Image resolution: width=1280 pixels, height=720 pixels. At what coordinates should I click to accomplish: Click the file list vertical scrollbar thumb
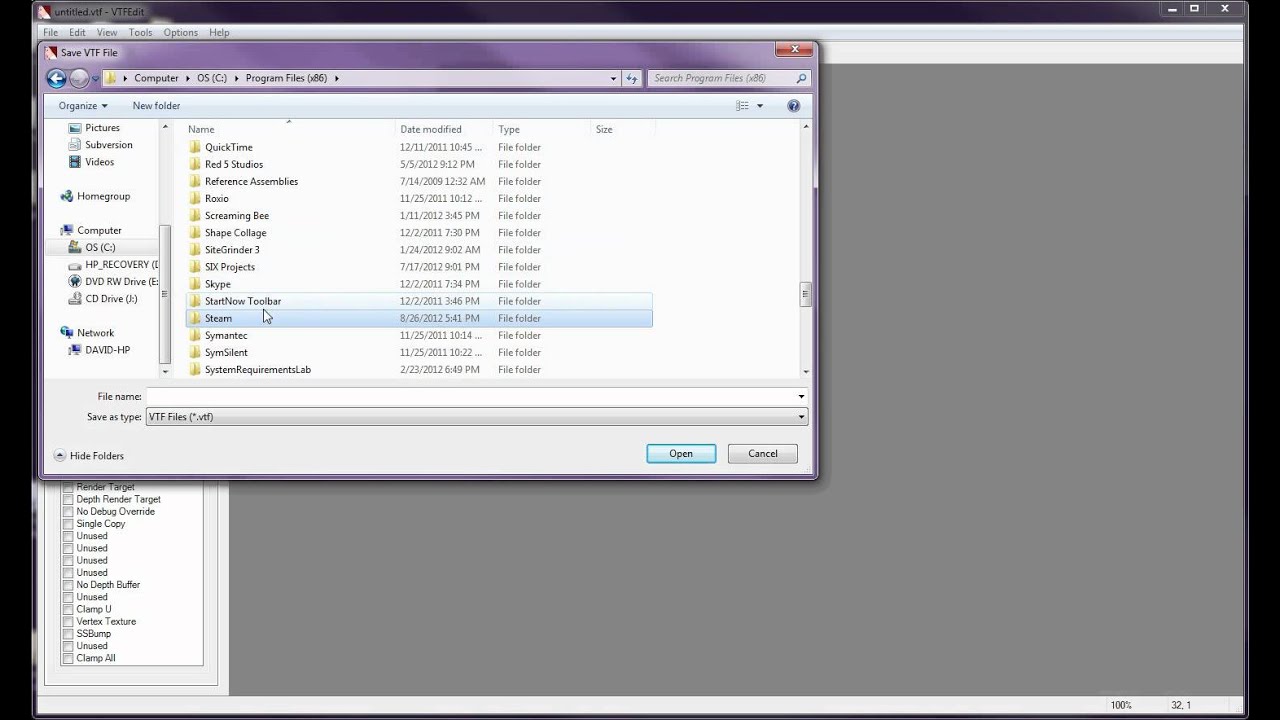coord(805,294)
